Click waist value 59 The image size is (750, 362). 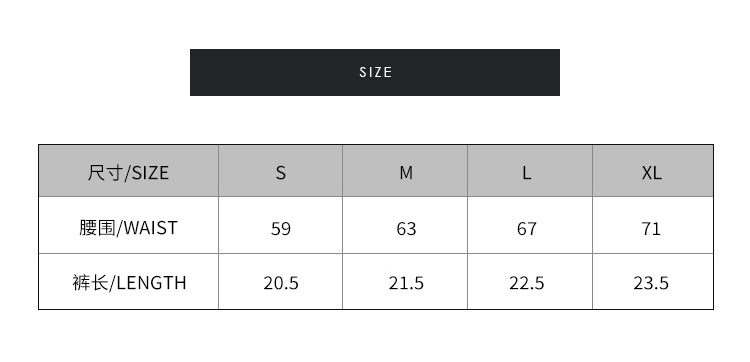coord(281,229)
